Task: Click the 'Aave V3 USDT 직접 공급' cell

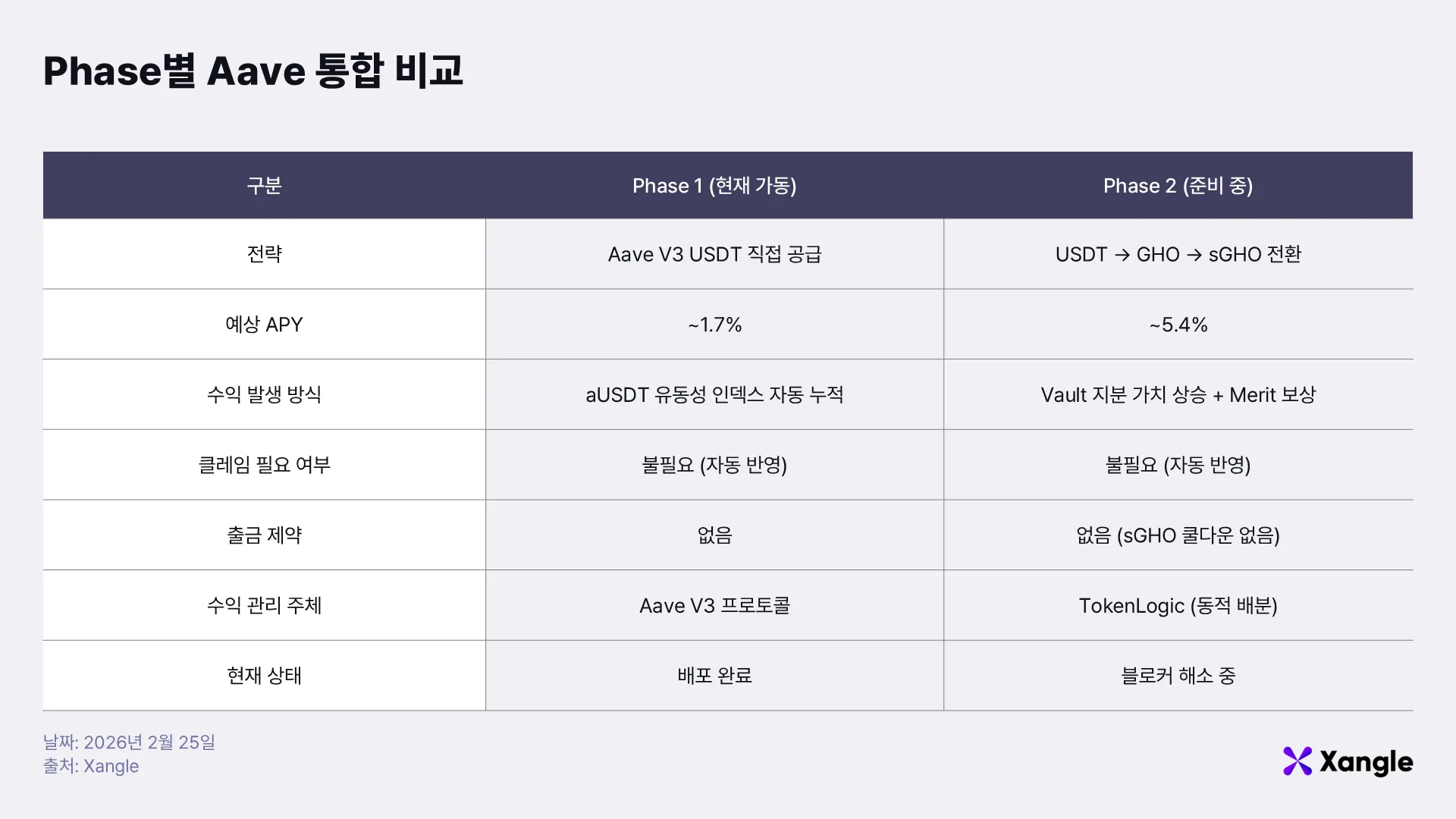Action: click(x=714, y=254)
